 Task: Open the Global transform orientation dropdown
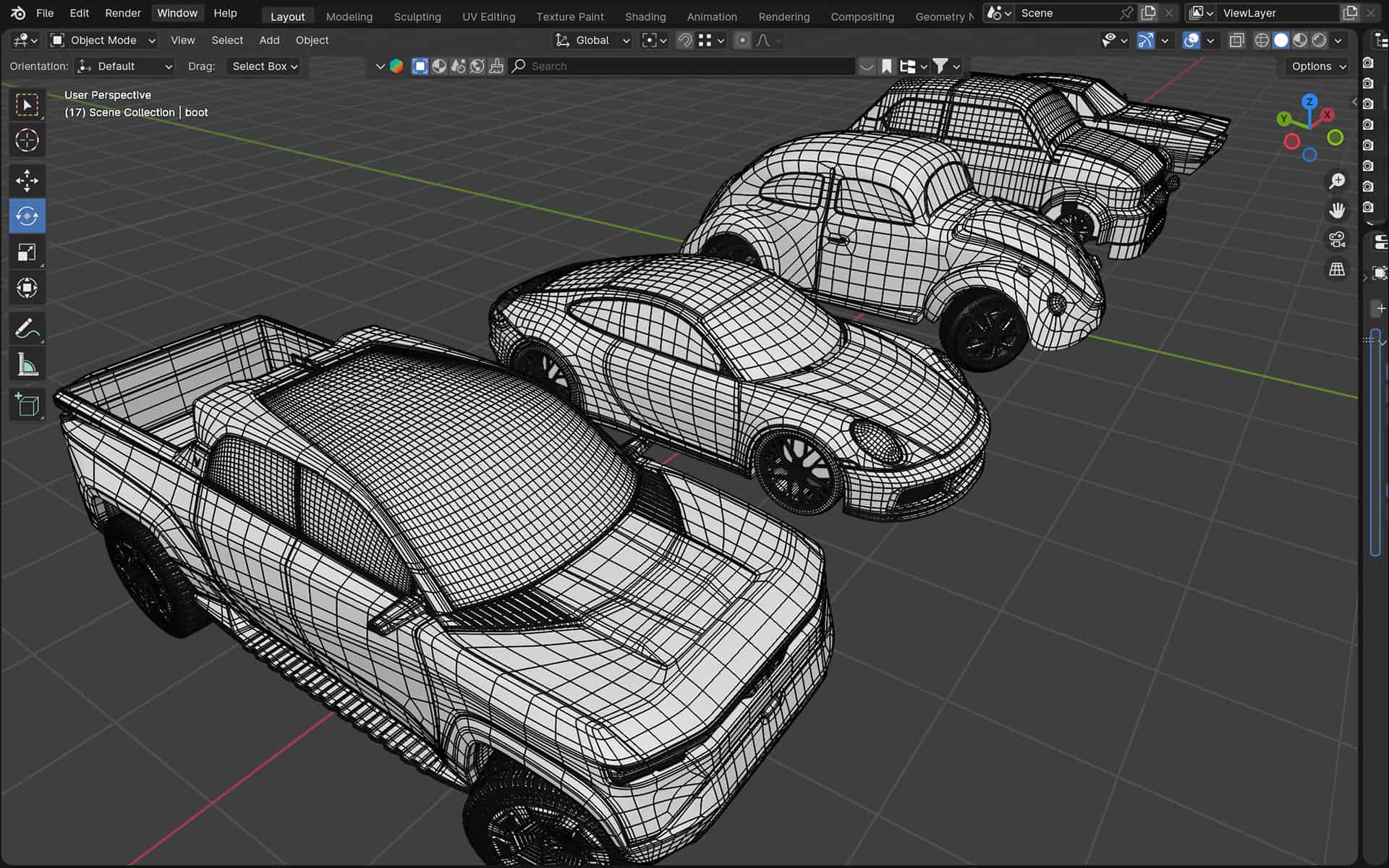(x=592, y=41)
